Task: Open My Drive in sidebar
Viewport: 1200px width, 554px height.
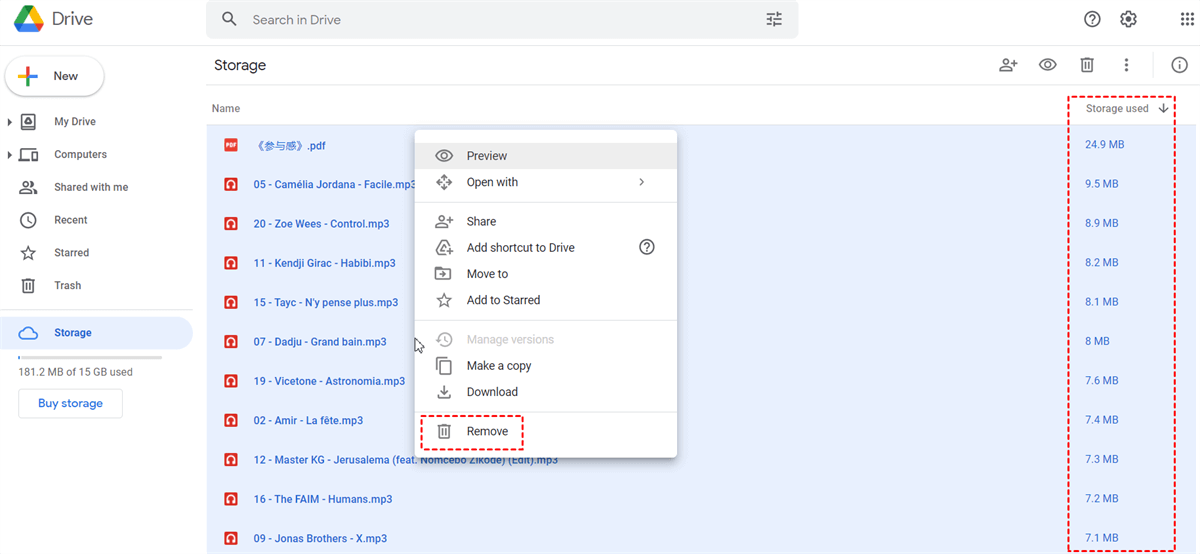Action: coord(75,122)
